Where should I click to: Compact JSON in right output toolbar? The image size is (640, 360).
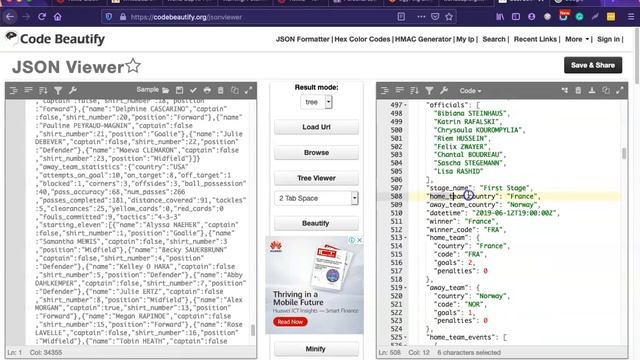coord(399,90)
